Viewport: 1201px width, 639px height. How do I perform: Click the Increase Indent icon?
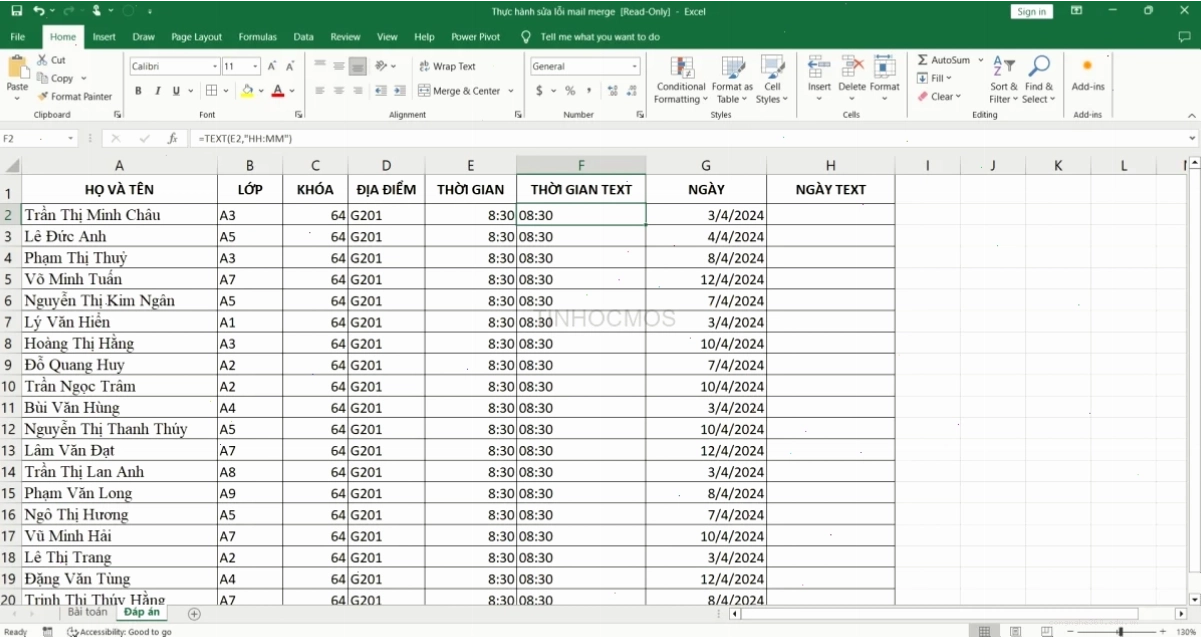click(x=399, y=90)
